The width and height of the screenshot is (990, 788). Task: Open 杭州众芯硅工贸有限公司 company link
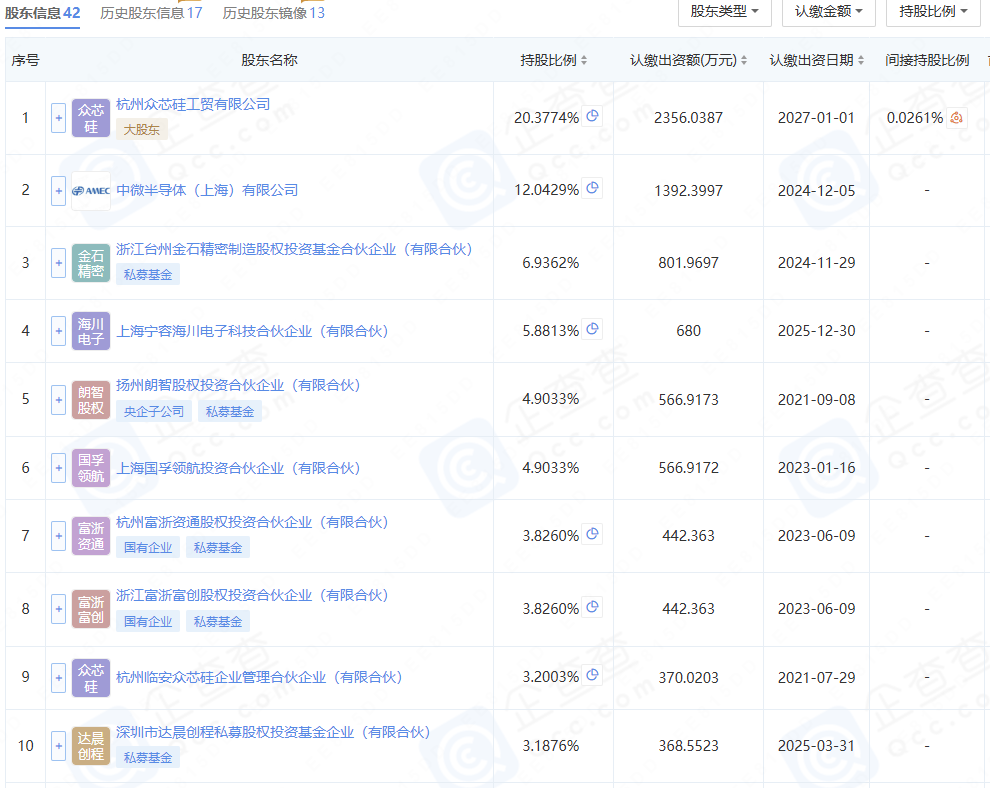pos(193,104)
